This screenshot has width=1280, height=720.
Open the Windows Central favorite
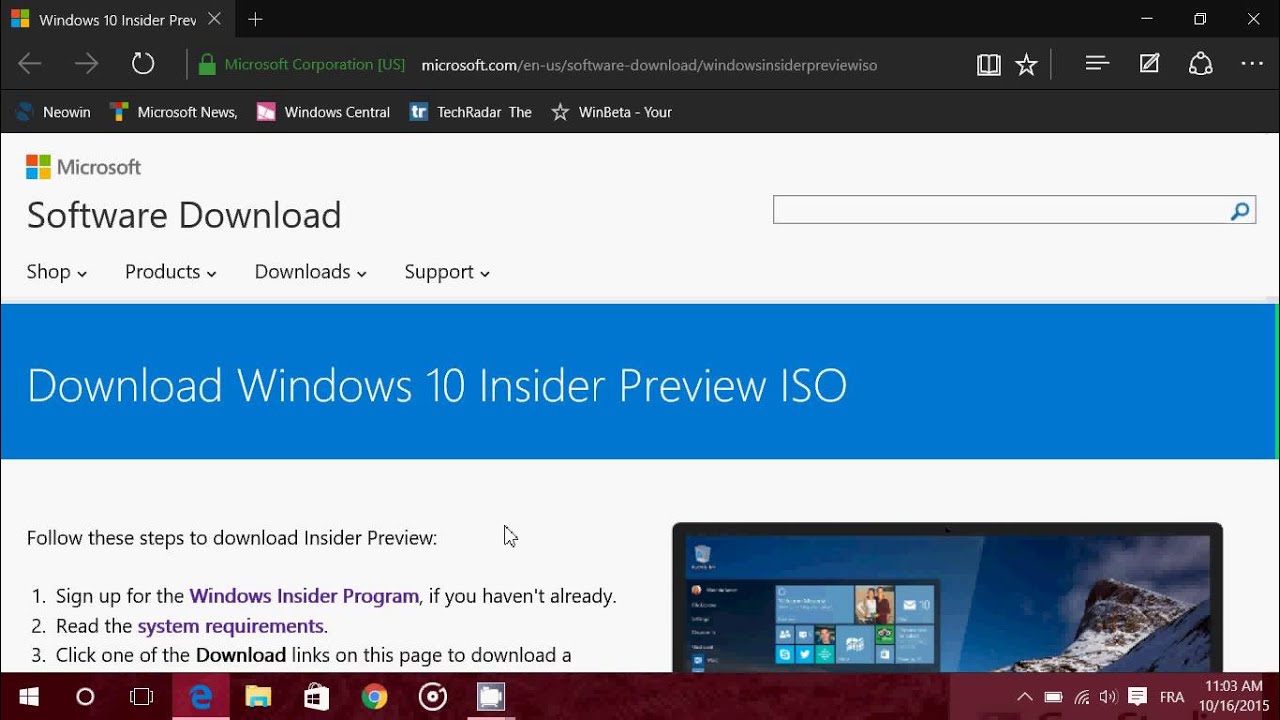[323, 112]
